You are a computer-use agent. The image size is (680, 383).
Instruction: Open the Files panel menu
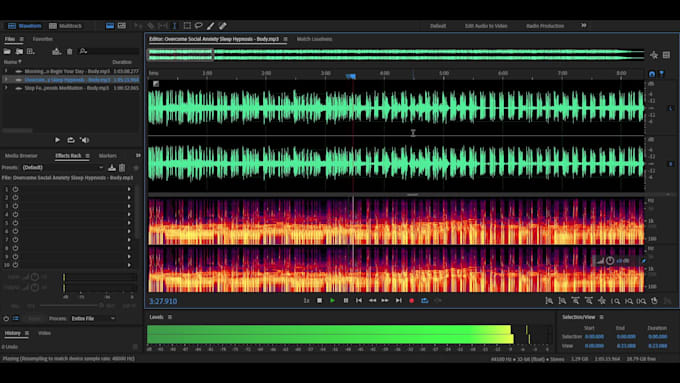[x=22, y=39]
